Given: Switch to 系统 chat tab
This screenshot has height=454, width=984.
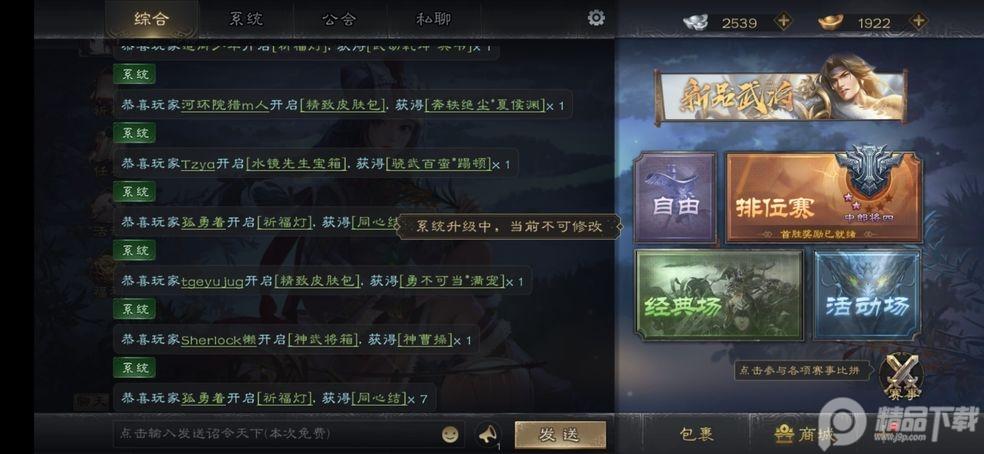Looking at the screenshot, I should click(245, 19).
